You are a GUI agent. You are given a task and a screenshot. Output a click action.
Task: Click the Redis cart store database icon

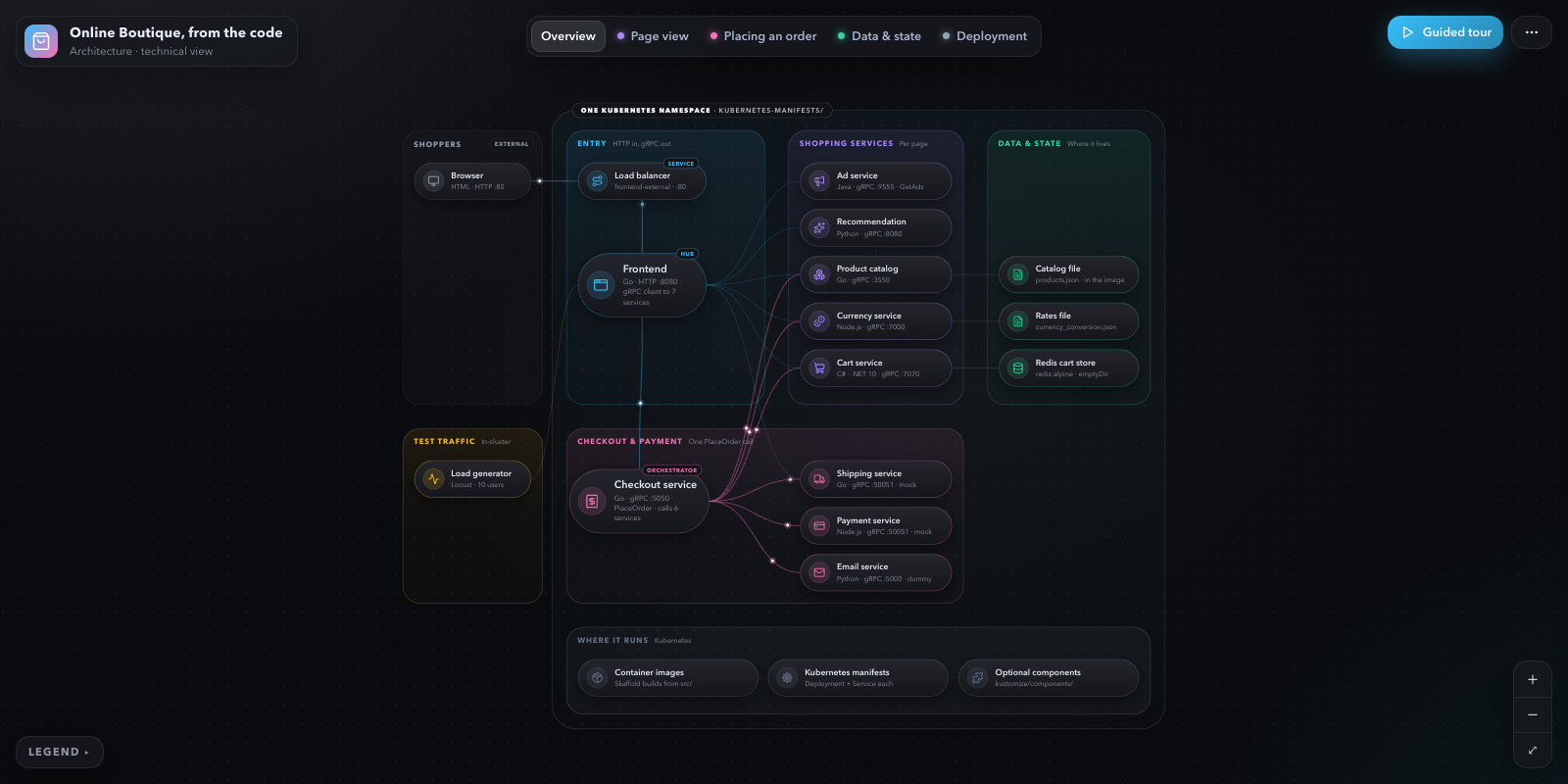pyautogui.click(x=1018, y=368)
